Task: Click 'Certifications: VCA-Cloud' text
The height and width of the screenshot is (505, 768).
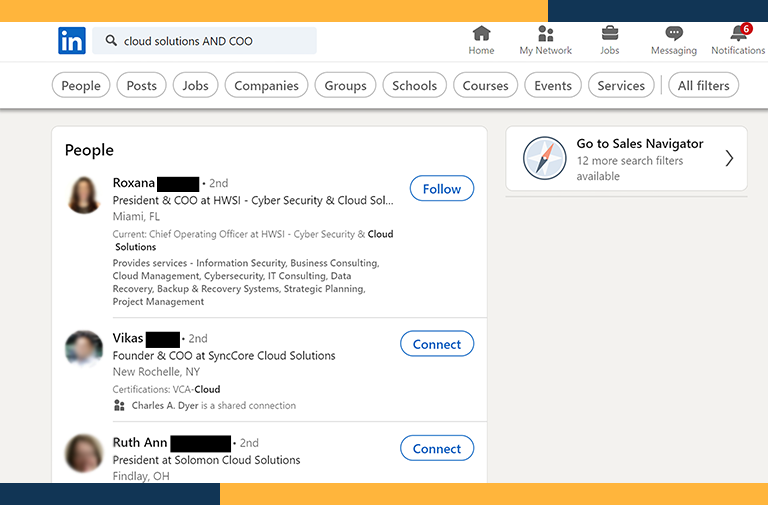Action: 166,389
